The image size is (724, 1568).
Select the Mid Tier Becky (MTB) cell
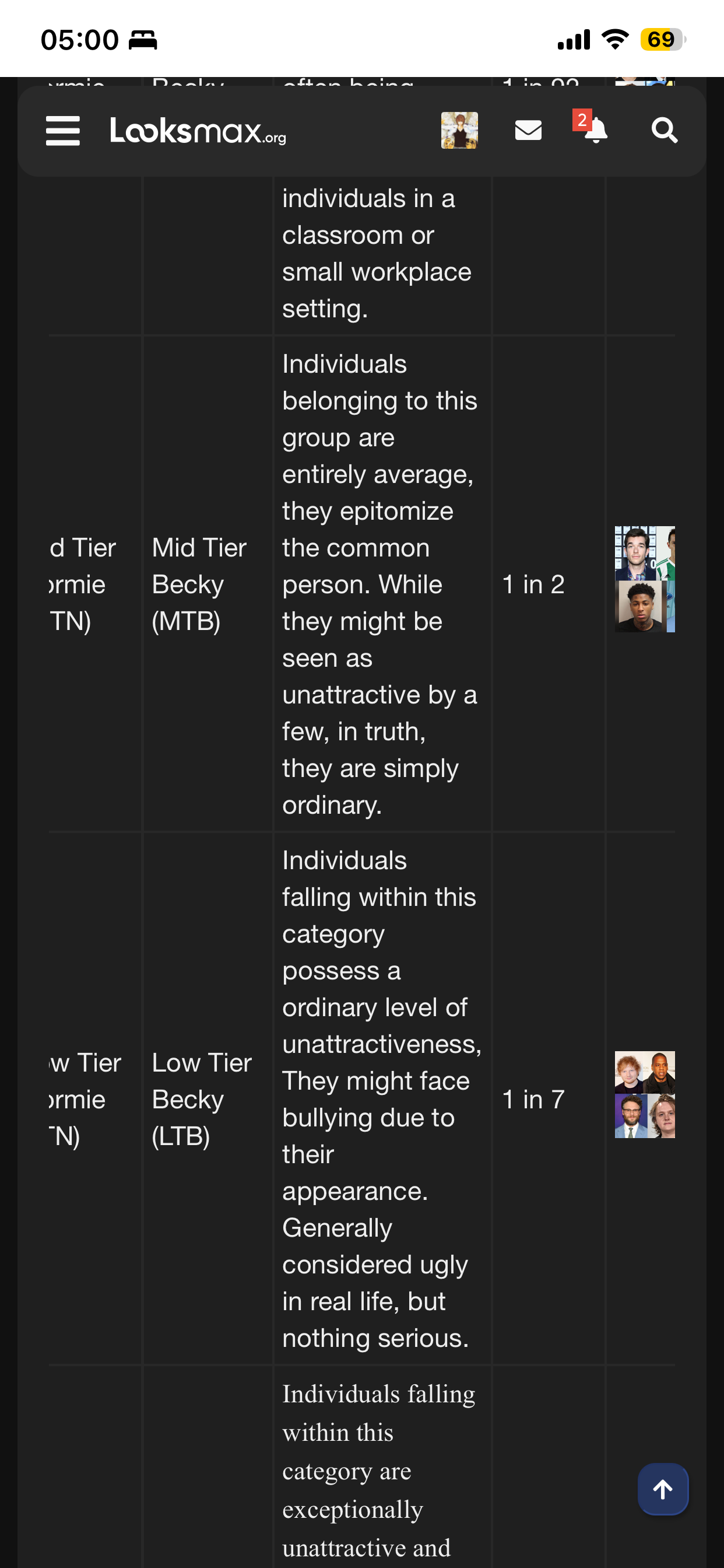208,584
